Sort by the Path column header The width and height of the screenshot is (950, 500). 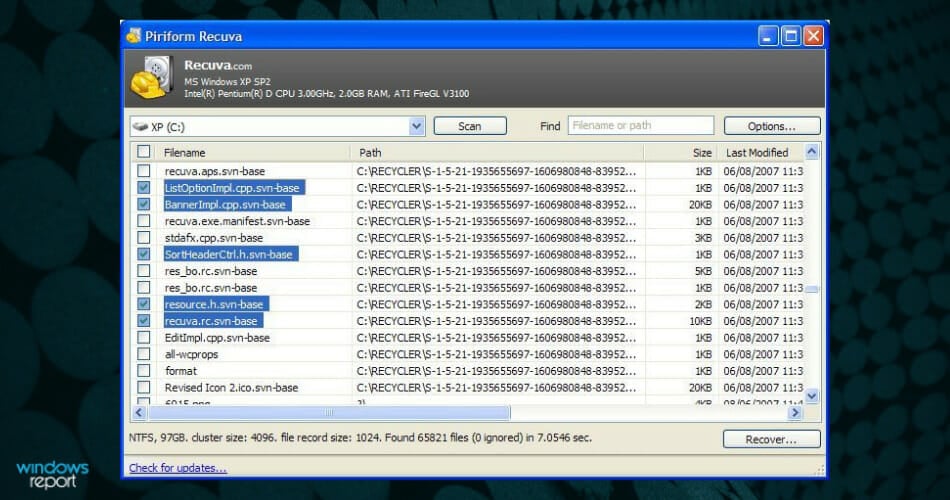tap(370, 153)
